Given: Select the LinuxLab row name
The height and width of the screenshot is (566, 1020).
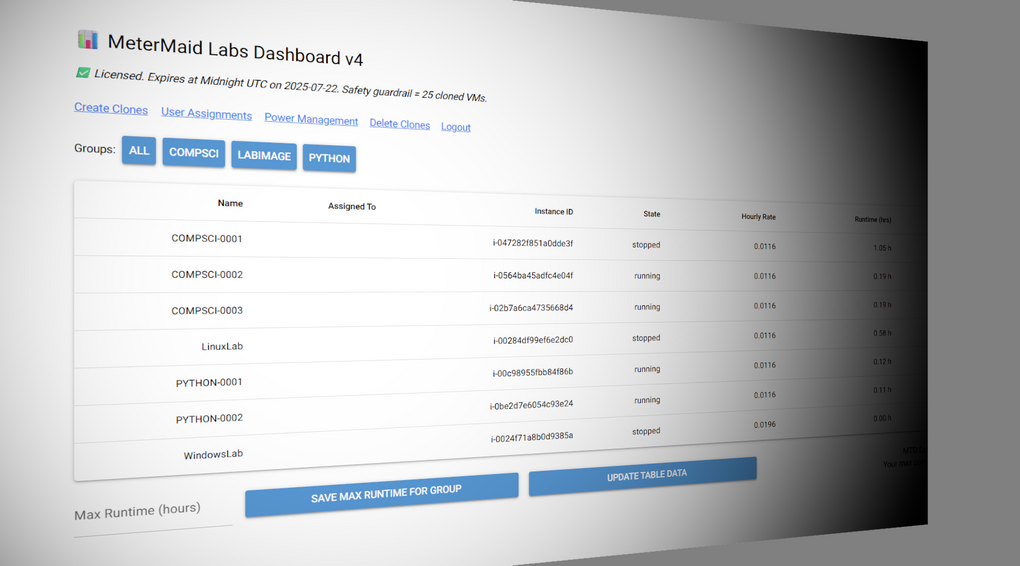Looking at the screenshot, I should point(222,346).
